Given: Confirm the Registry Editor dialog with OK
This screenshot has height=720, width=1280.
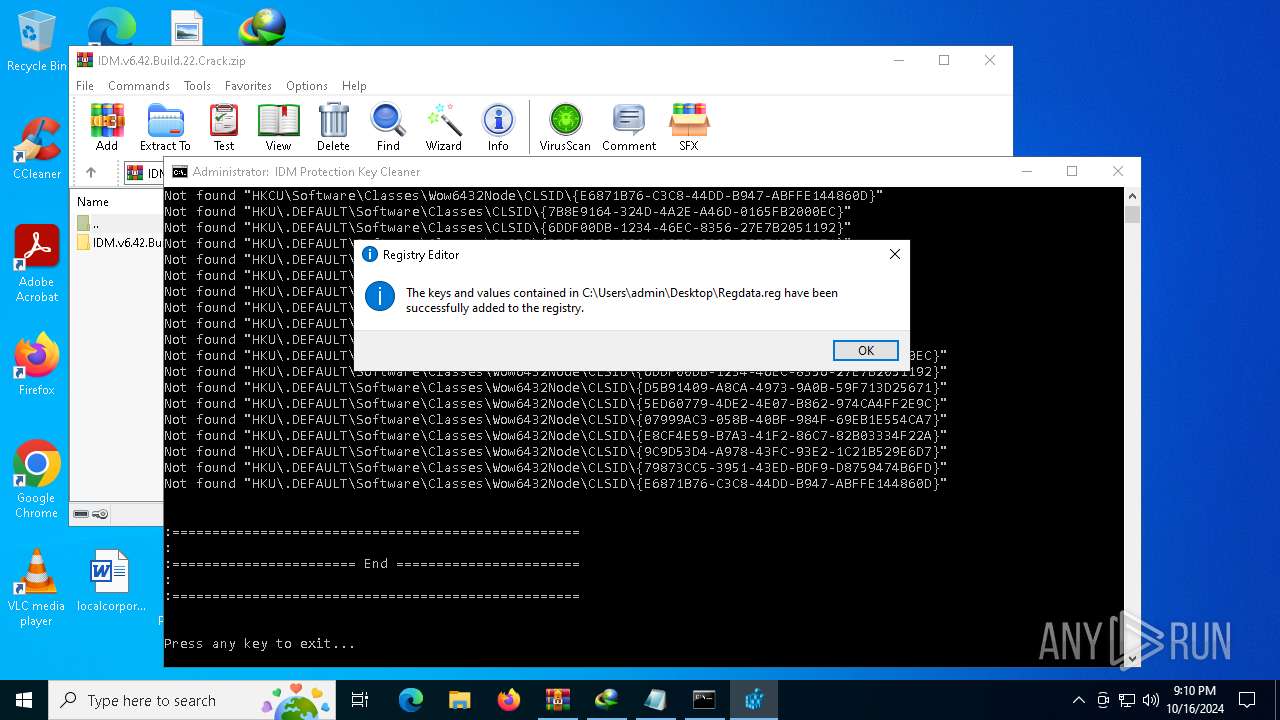Looking at the screenshot, I should [866, 350].
